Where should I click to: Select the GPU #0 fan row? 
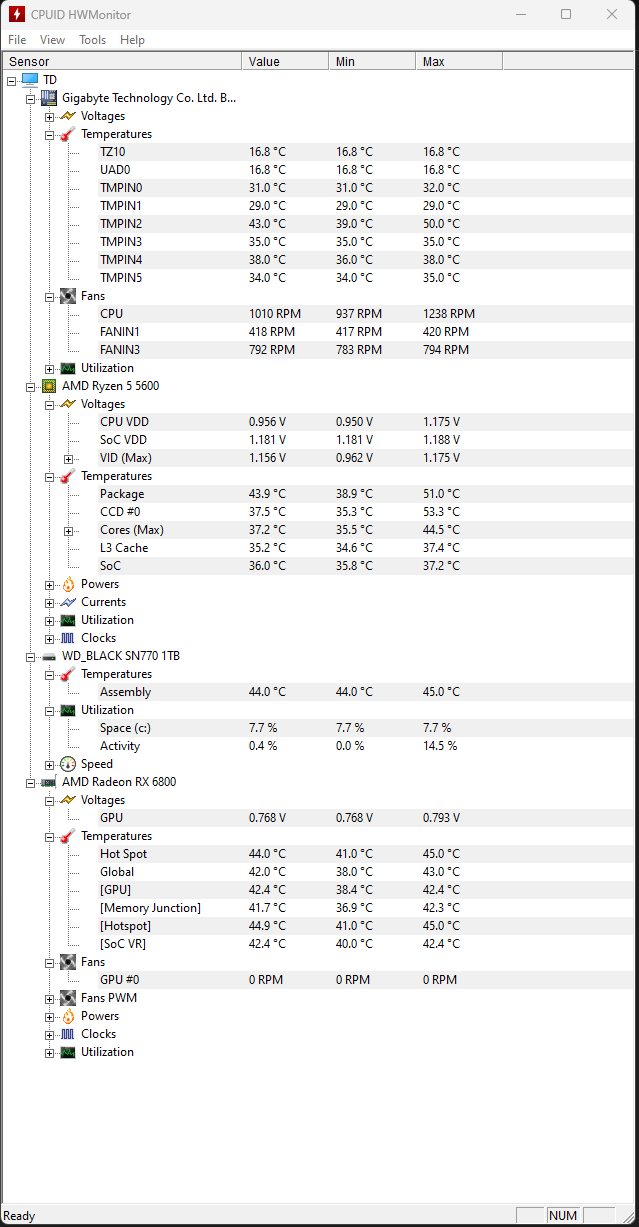click(x=319, y=980)
